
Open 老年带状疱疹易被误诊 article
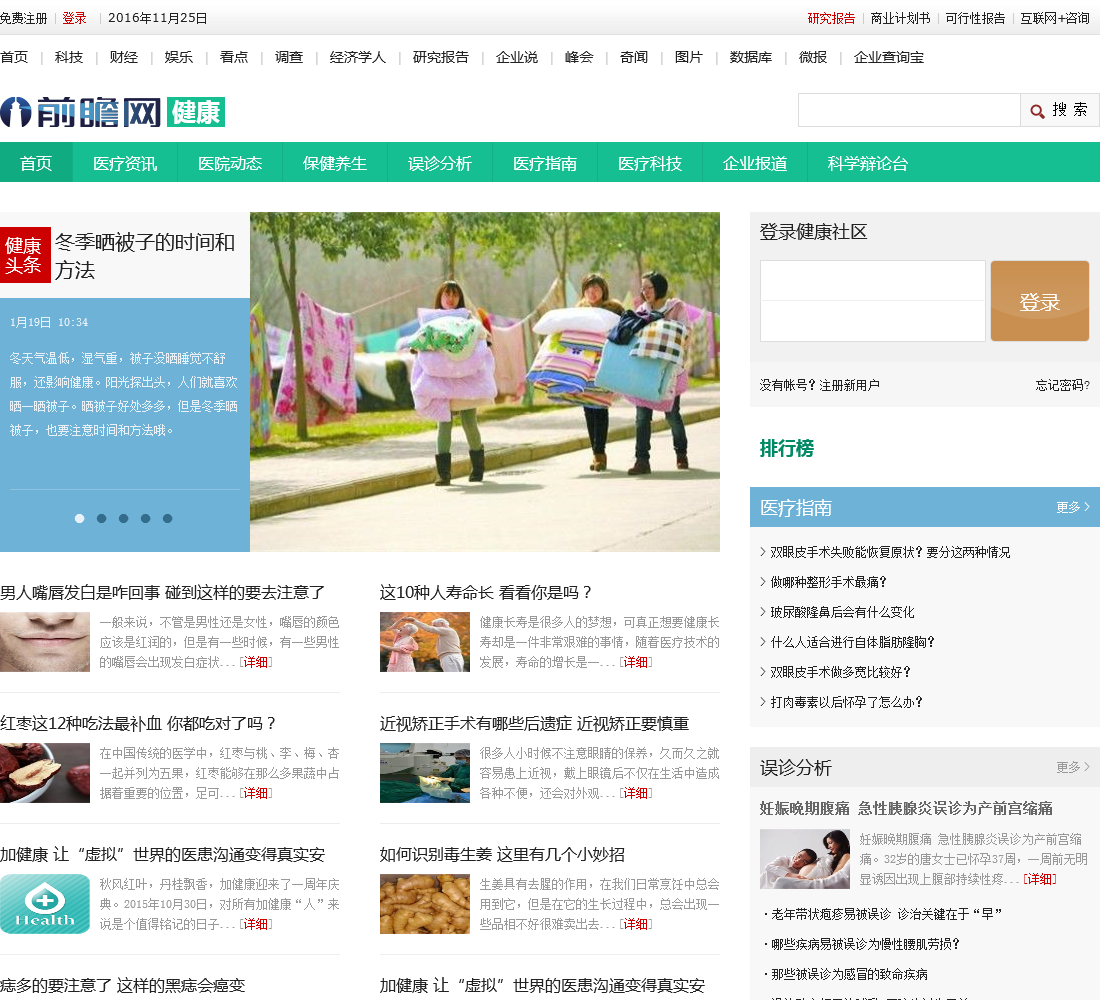click(x=886, y=914)
